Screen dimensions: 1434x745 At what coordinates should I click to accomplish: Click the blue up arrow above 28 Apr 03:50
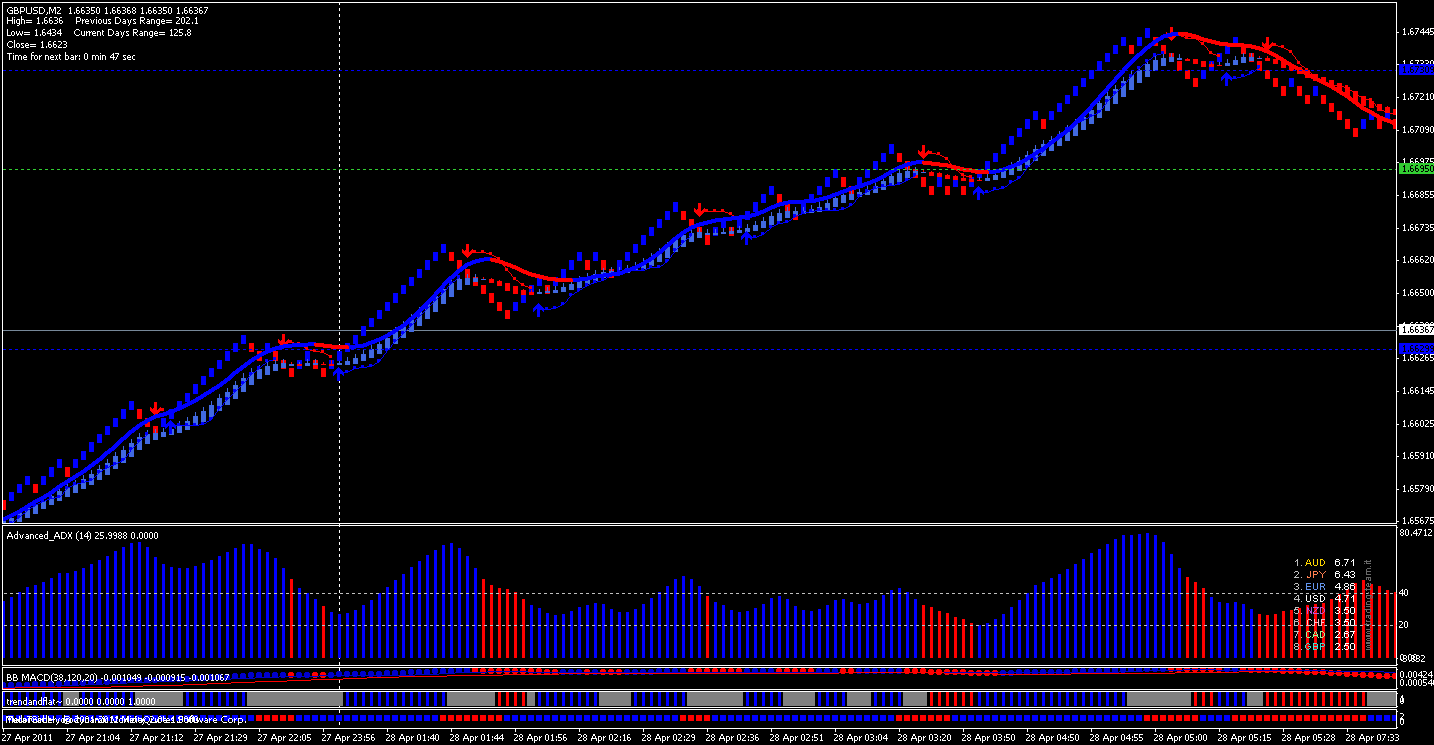point(979,191)
